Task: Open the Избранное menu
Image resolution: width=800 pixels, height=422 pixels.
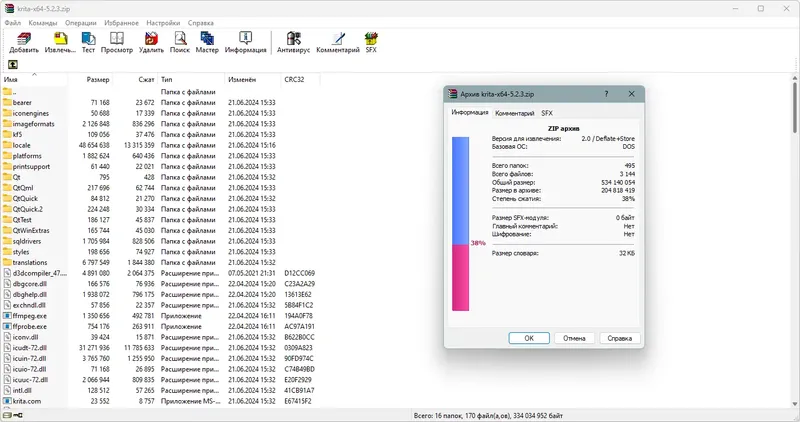Action: (121, 23)
